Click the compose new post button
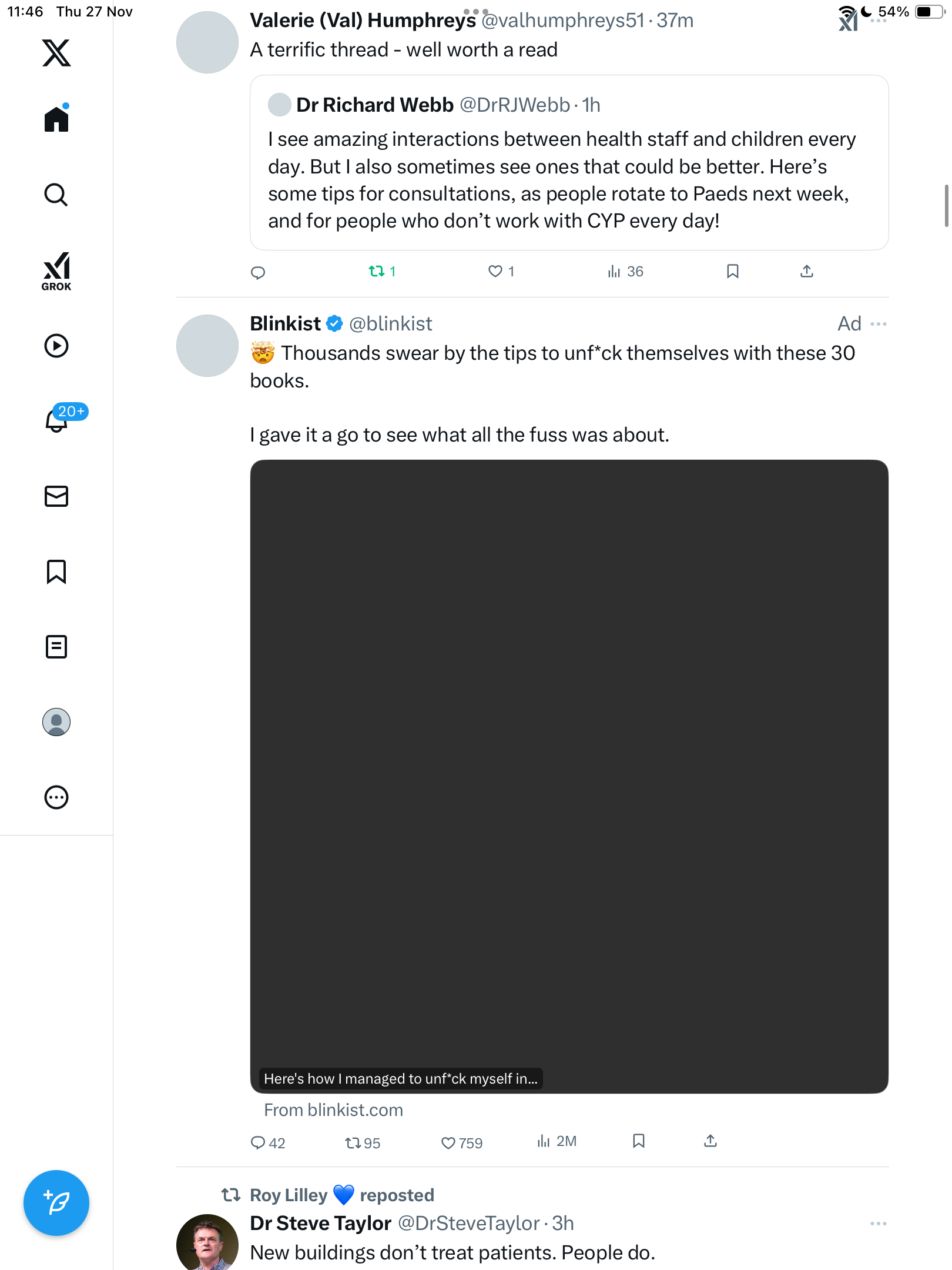Viewport: 952px width, 1270px height. [x=56, y=1203]
